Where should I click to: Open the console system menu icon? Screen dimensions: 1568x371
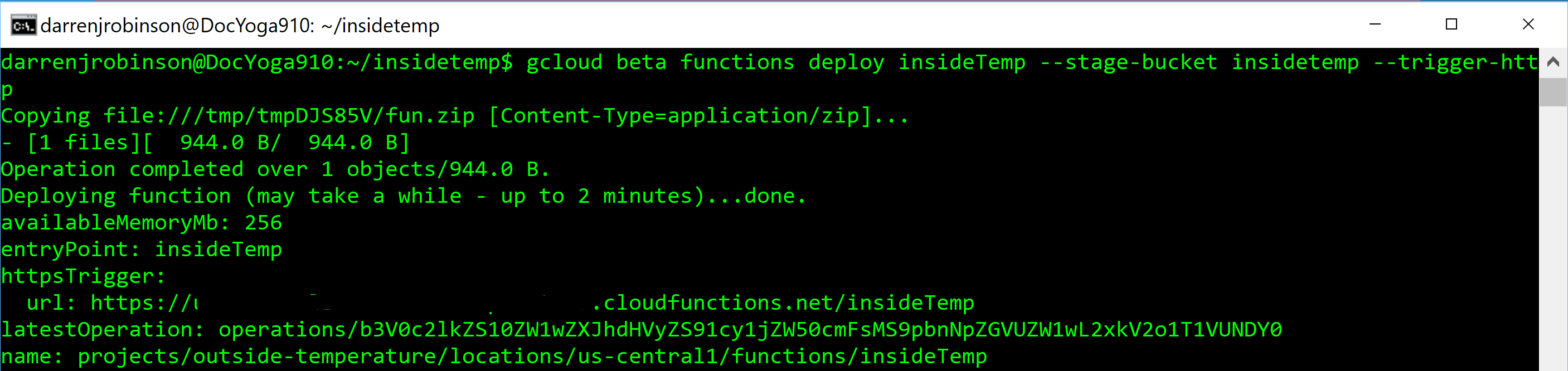(x=23, y=26)
